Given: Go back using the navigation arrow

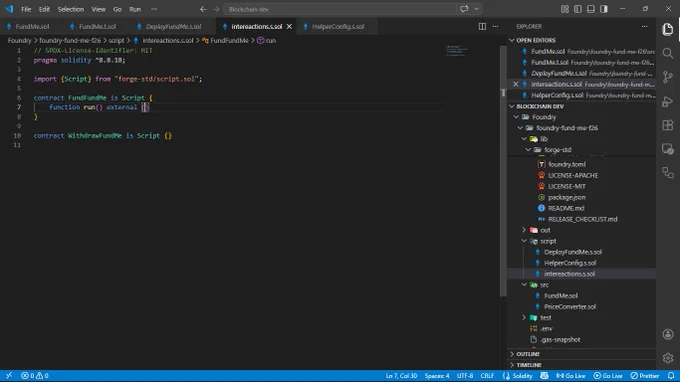Looking at the screenshot, I should click(203, 9).
